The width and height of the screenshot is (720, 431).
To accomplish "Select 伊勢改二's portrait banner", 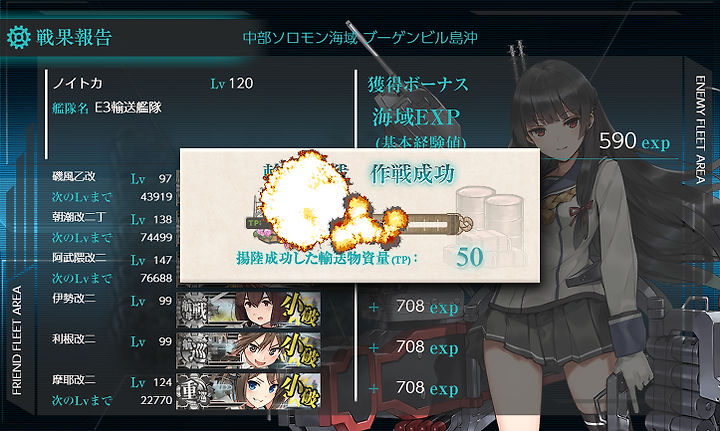I will [248, 310].
